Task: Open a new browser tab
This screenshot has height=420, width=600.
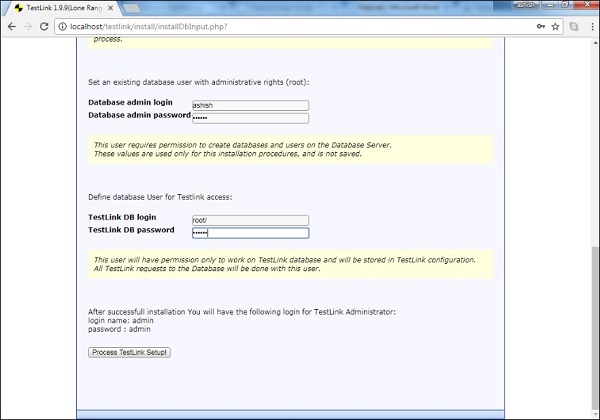Action: [x=133, y=7]
